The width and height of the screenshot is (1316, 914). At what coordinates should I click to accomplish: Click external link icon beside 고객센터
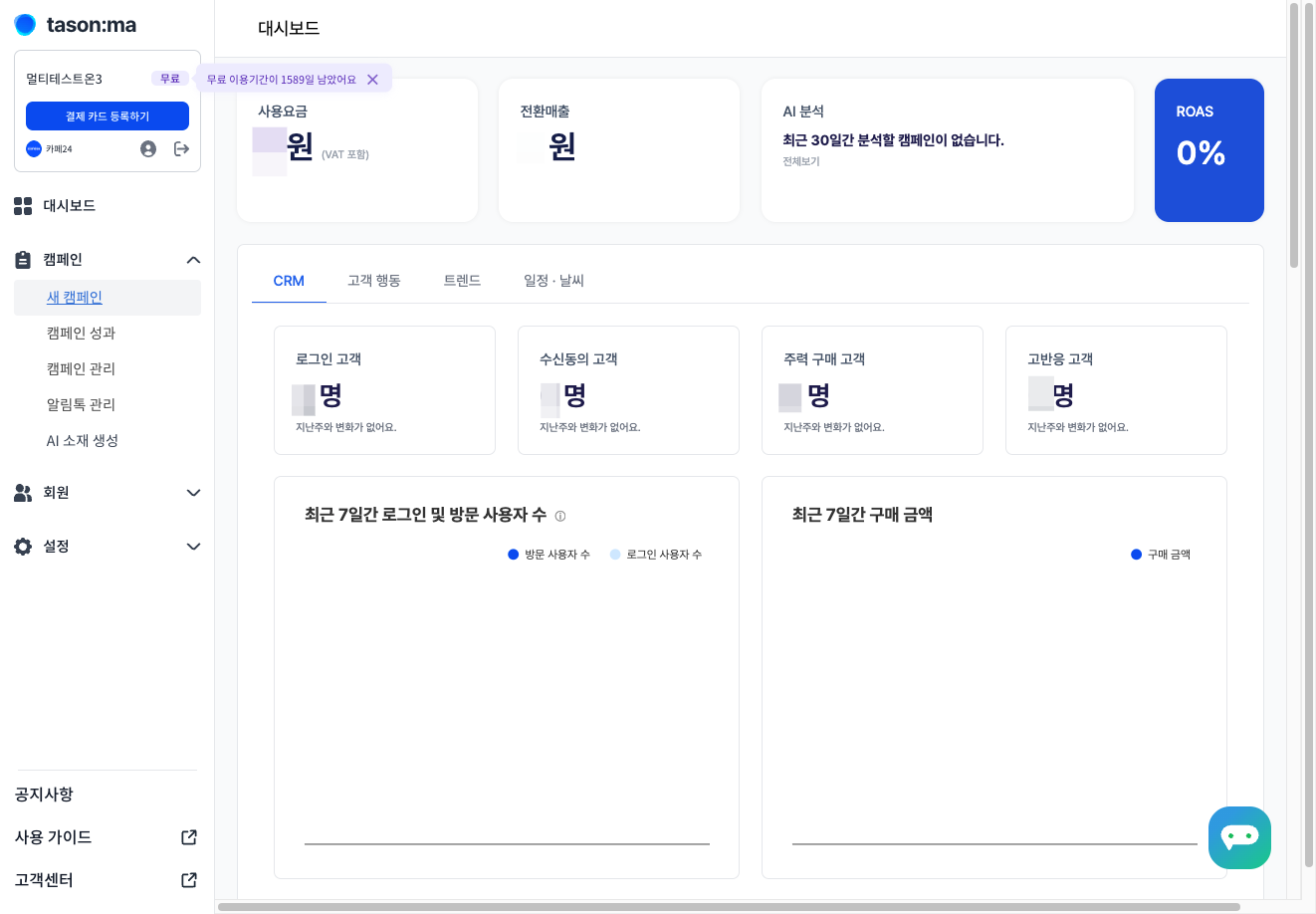(189, 880)
